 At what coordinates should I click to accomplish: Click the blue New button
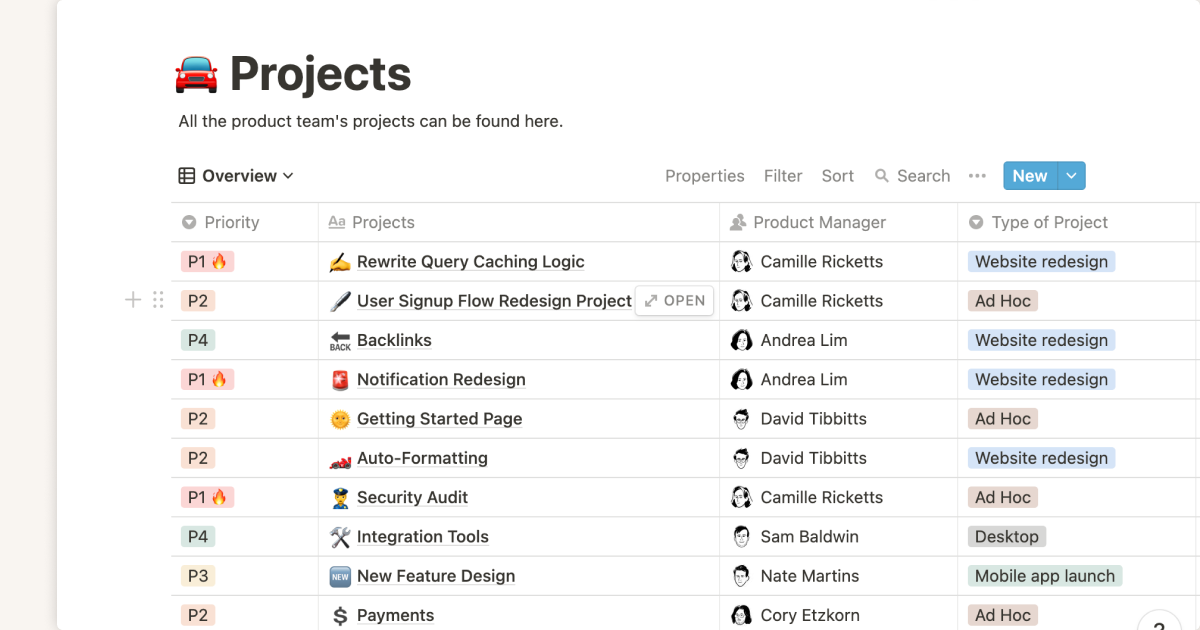pyautogui.click(x=1029, y=176)
